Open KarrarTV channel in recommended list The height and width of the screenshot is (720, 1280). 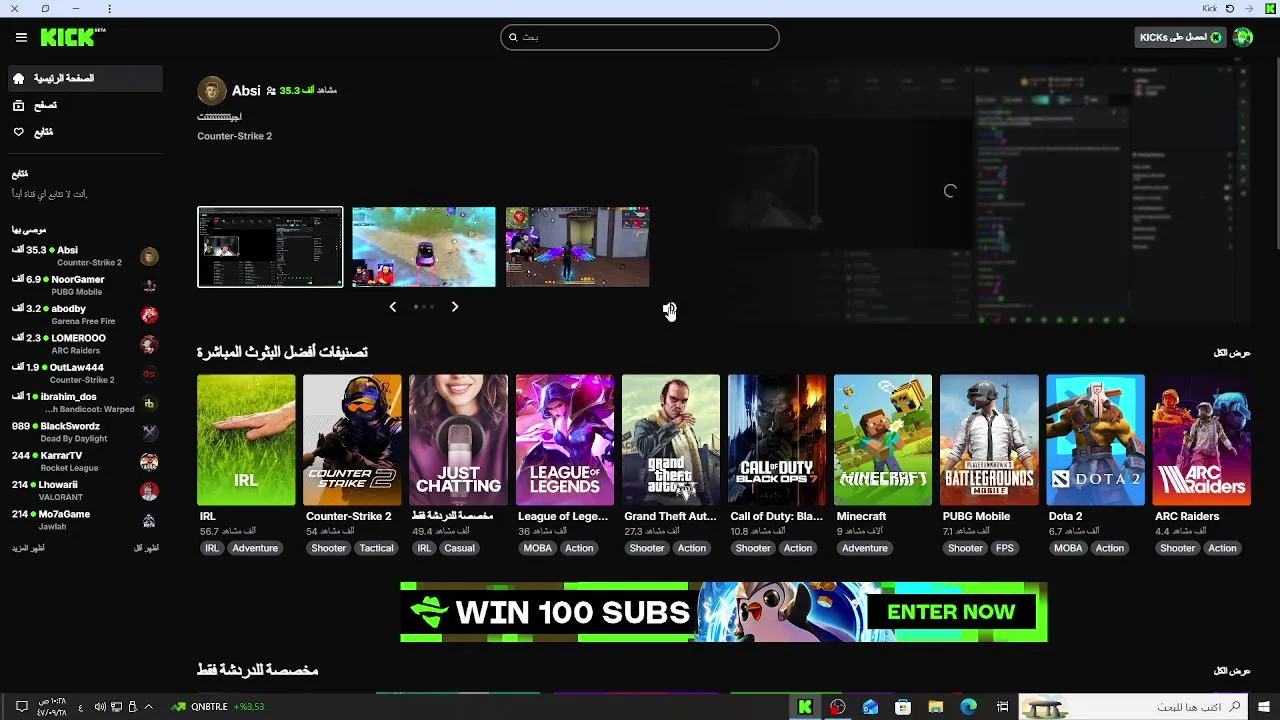(85, 461)
